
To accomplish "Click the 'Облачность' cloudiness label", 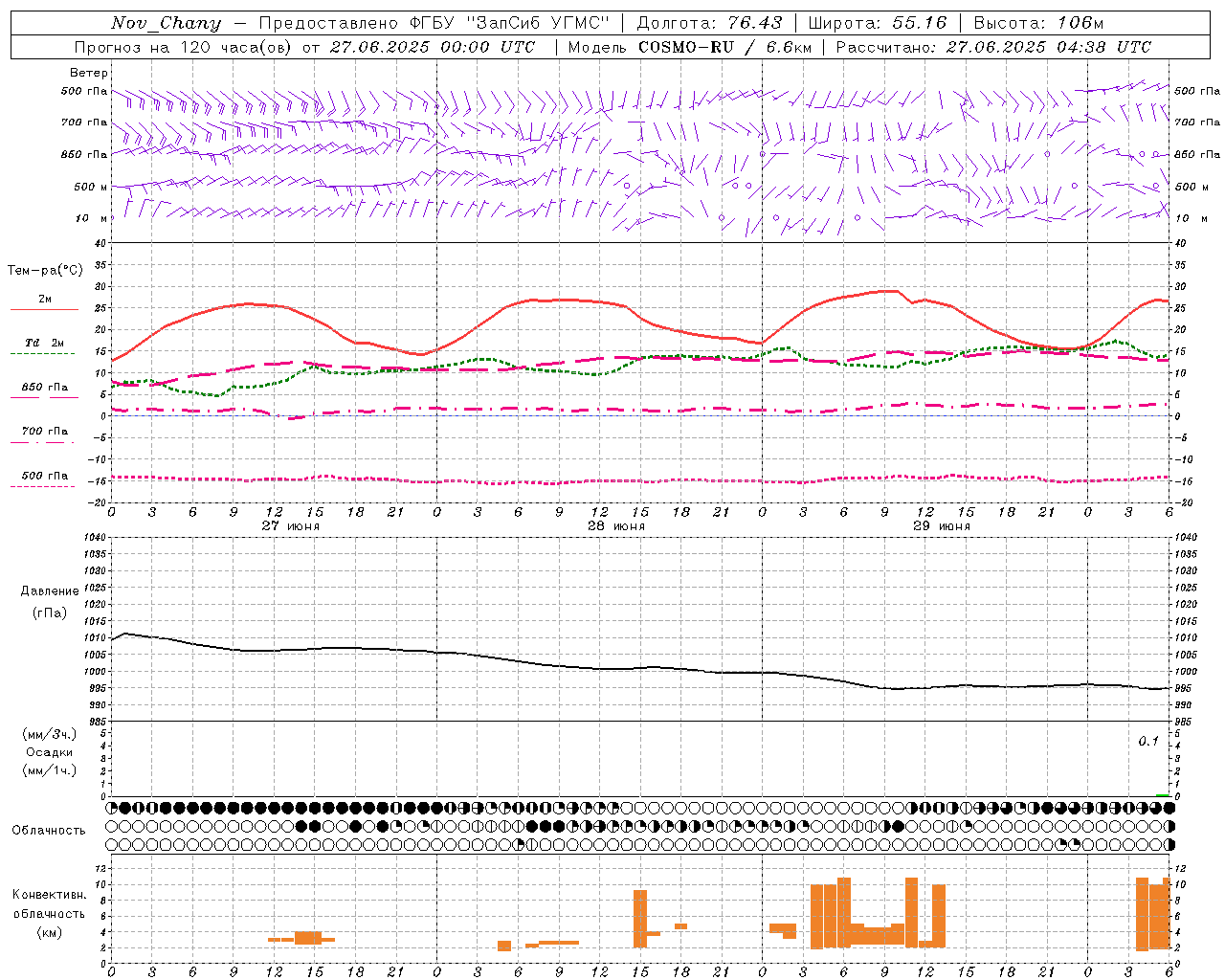I will pyautogui.click(x=49, y=831).
